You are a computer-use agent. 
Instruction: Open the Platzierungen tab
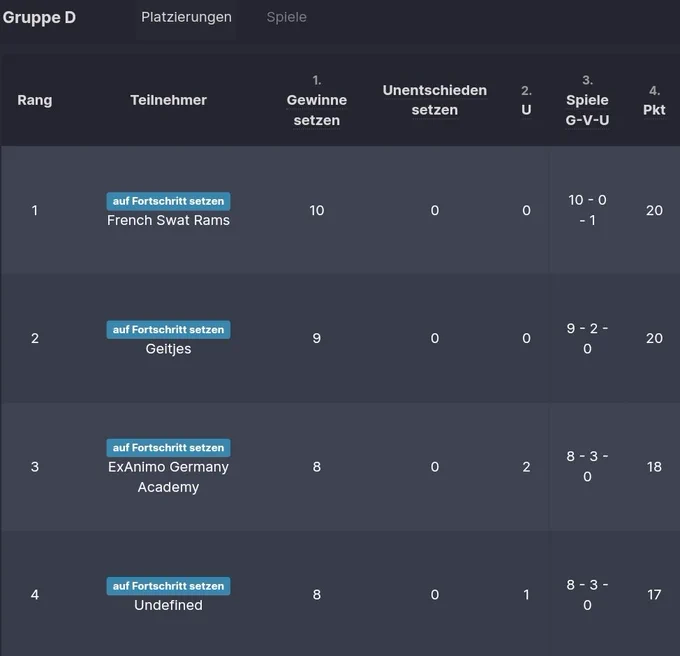tap(186, 17)
